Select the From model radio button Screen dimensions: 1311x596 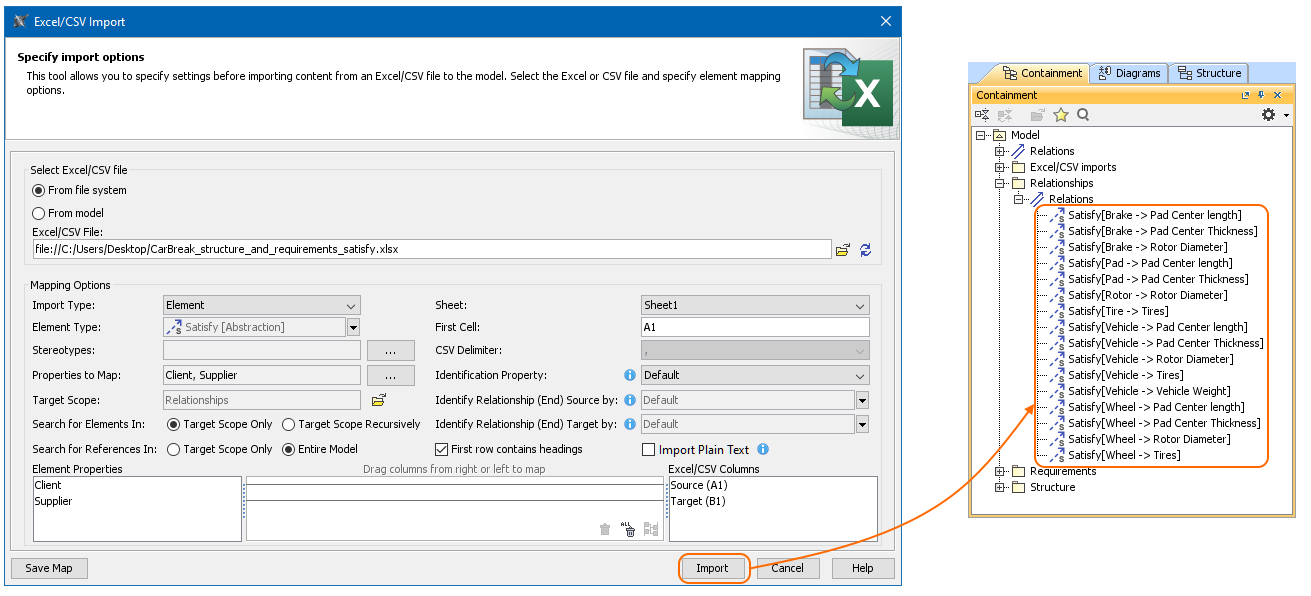[x=39, y=213]
